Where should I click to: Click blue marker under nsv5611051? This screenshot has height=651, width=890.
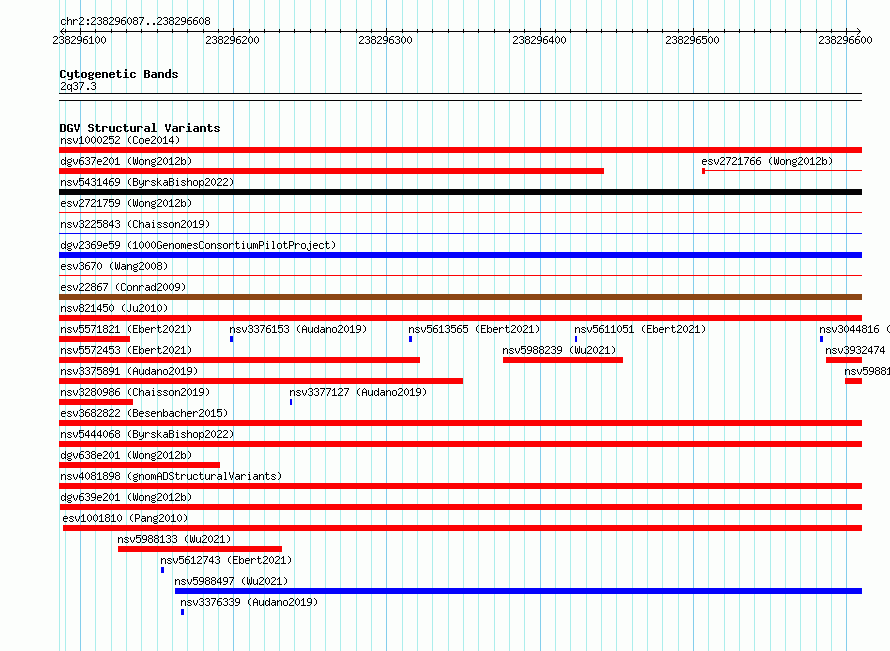click(576, 339)
